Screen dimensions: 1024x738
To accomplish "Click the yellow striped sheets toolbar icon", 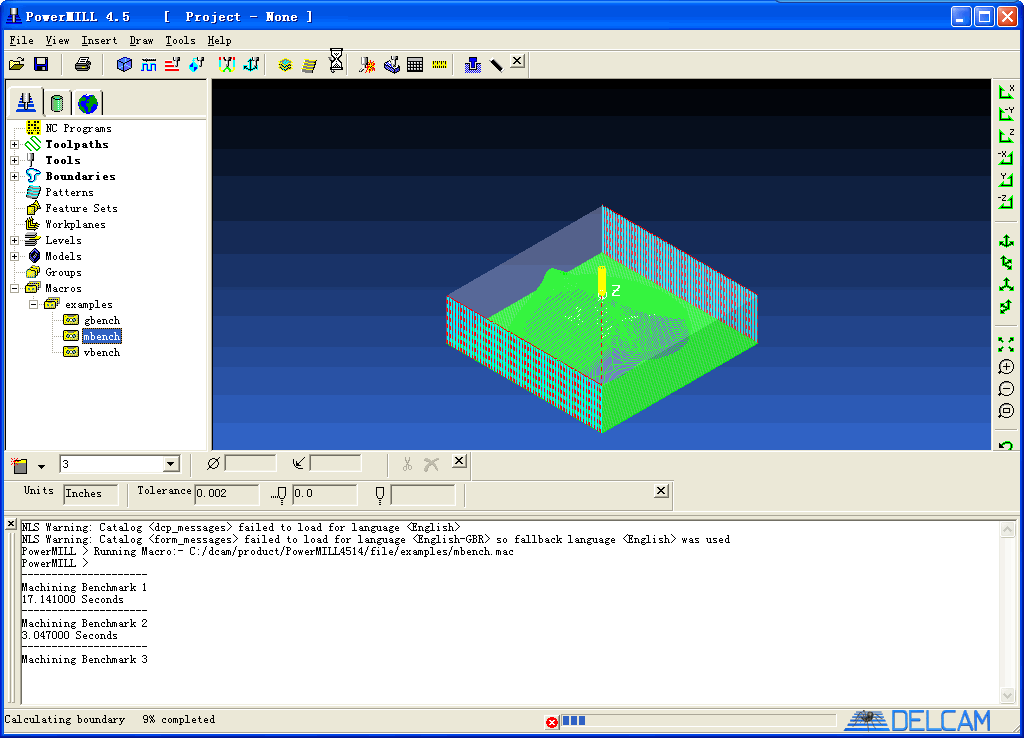I will [310, 64].
